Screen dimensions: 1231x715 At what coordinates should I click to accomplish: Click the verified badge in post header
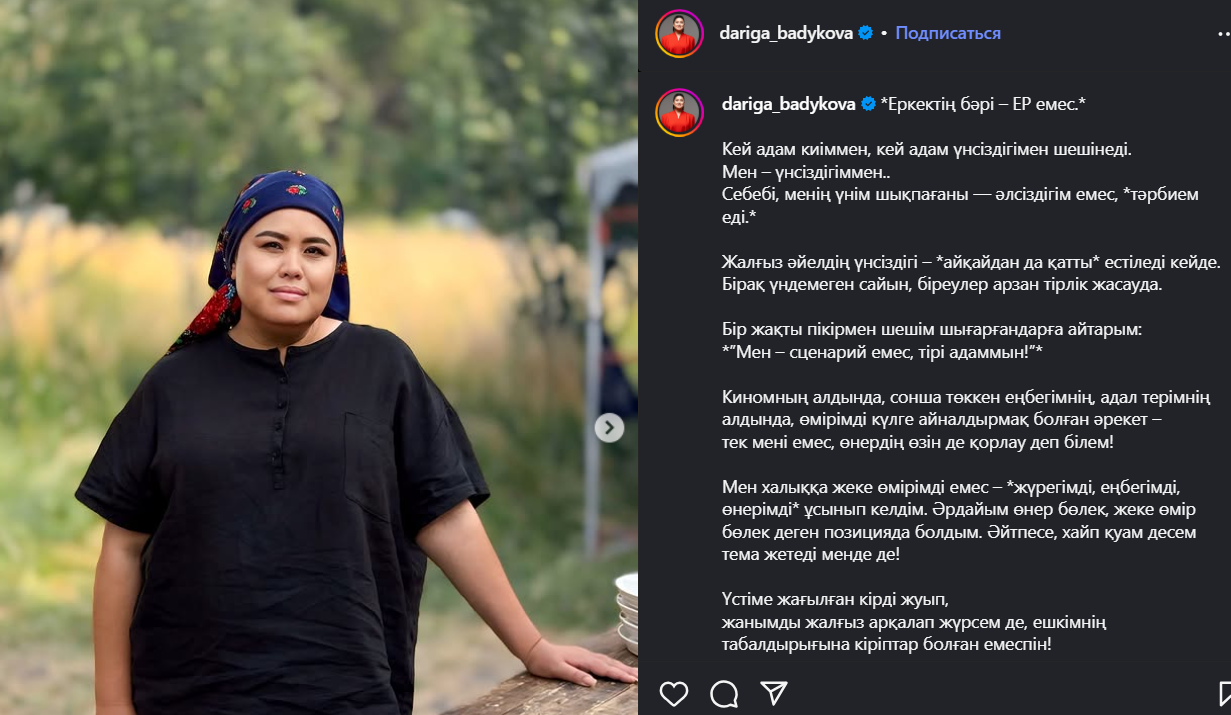click(x=865, y=33)
